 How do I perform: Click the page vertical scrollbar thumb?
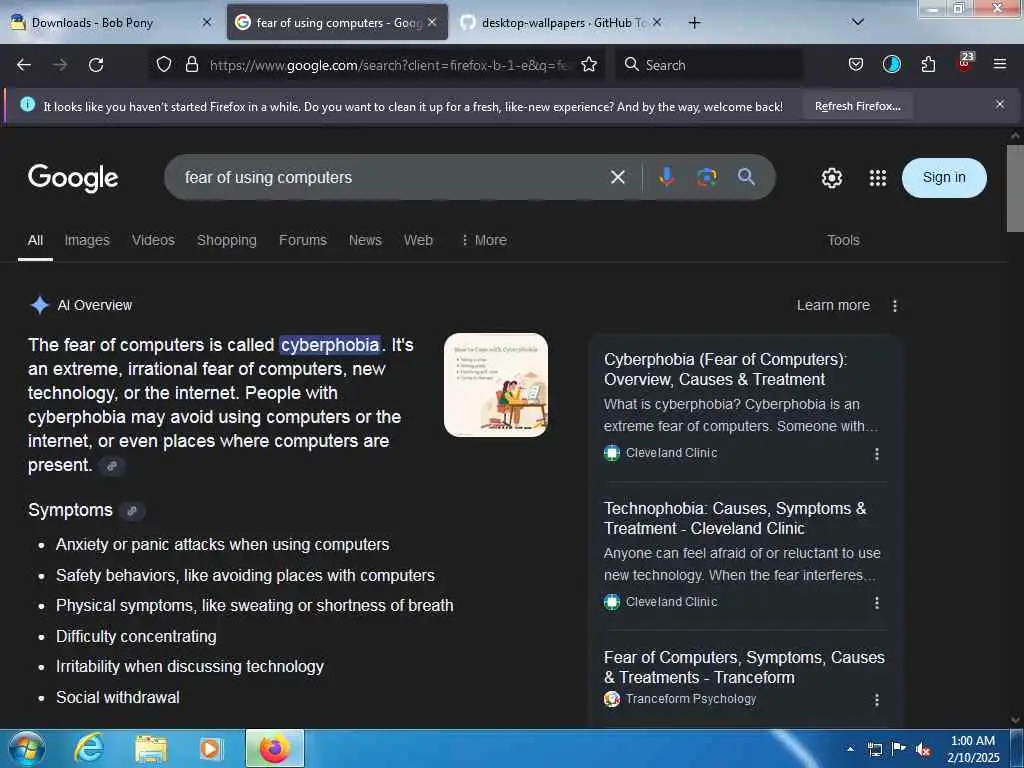click(1015, 188)
